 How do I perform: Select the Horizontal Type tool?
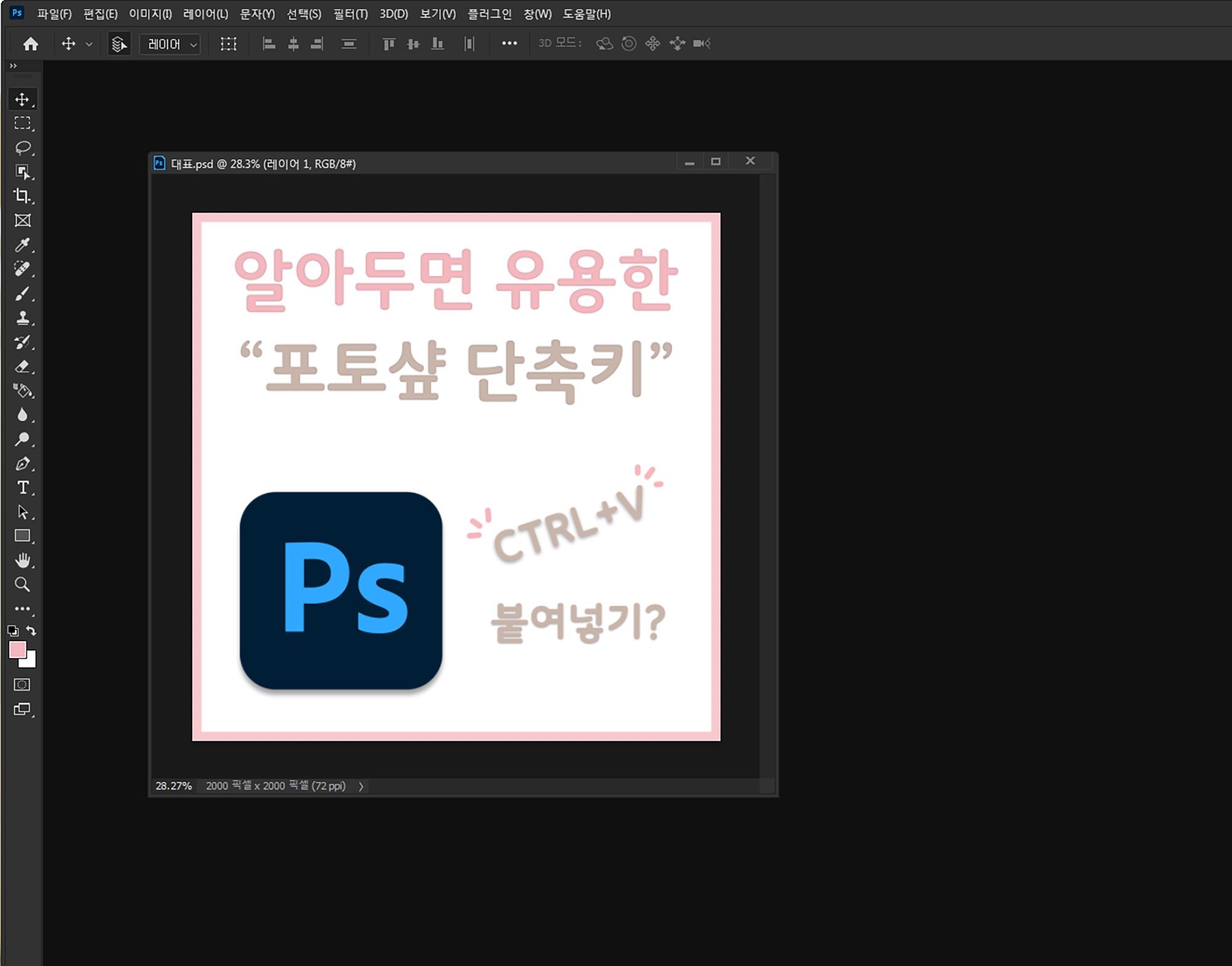tap(22, 488)
